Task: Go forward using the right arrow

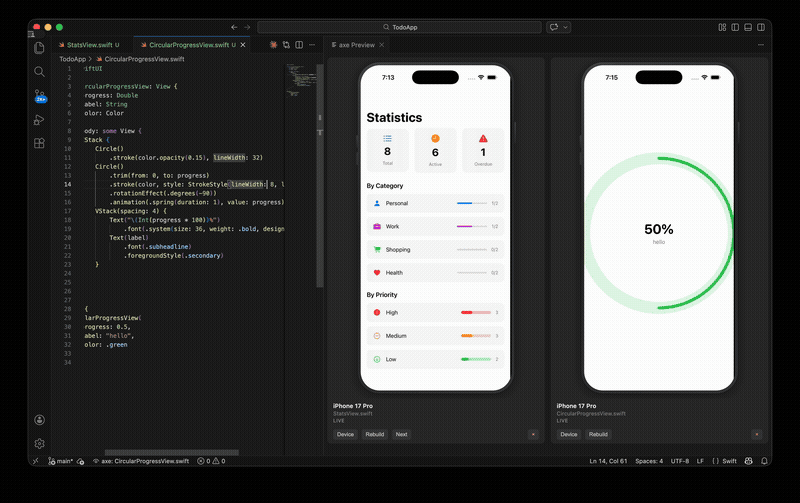Action: [x=247, y=27]
